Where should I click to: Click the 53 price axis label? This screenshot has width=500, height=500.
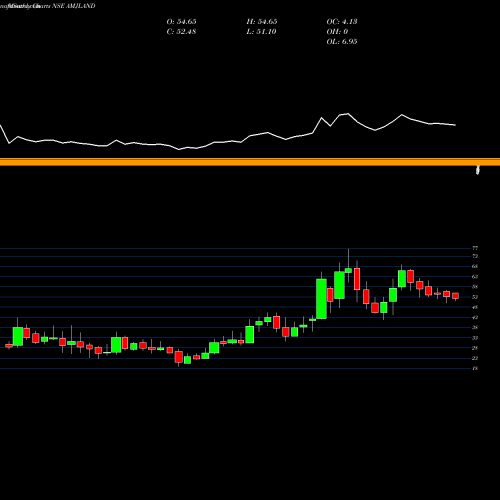[475, 297]
